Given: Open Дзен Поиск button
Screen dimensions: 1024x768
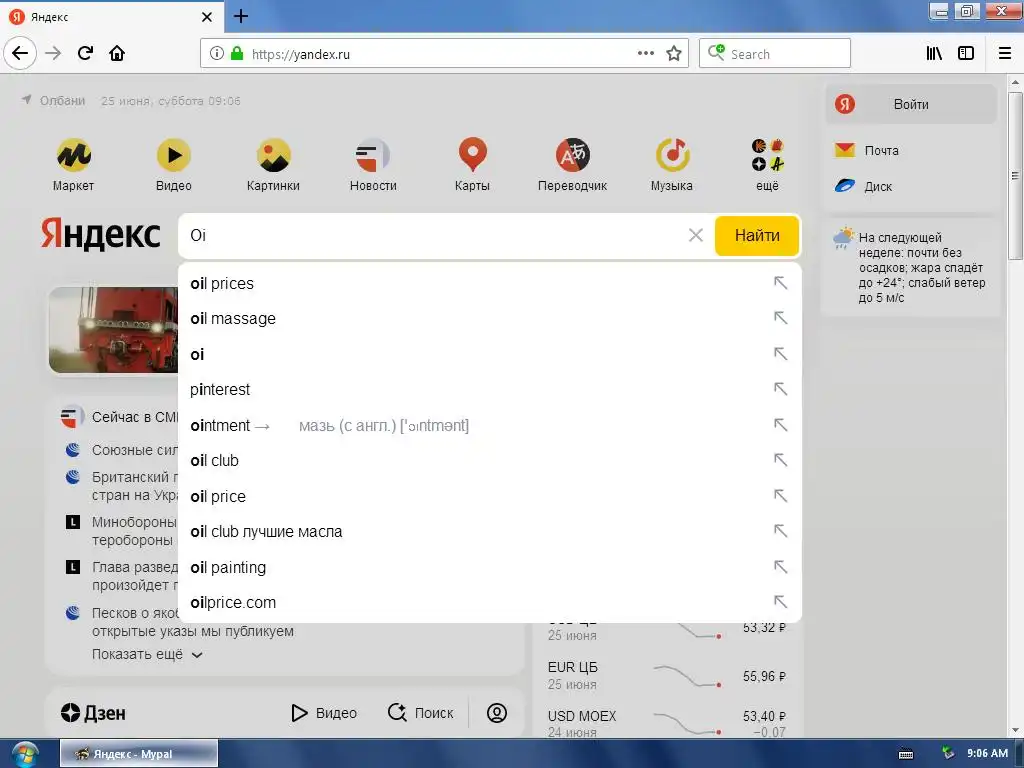Looking at the screenshot, I should [x=421, y=713].
